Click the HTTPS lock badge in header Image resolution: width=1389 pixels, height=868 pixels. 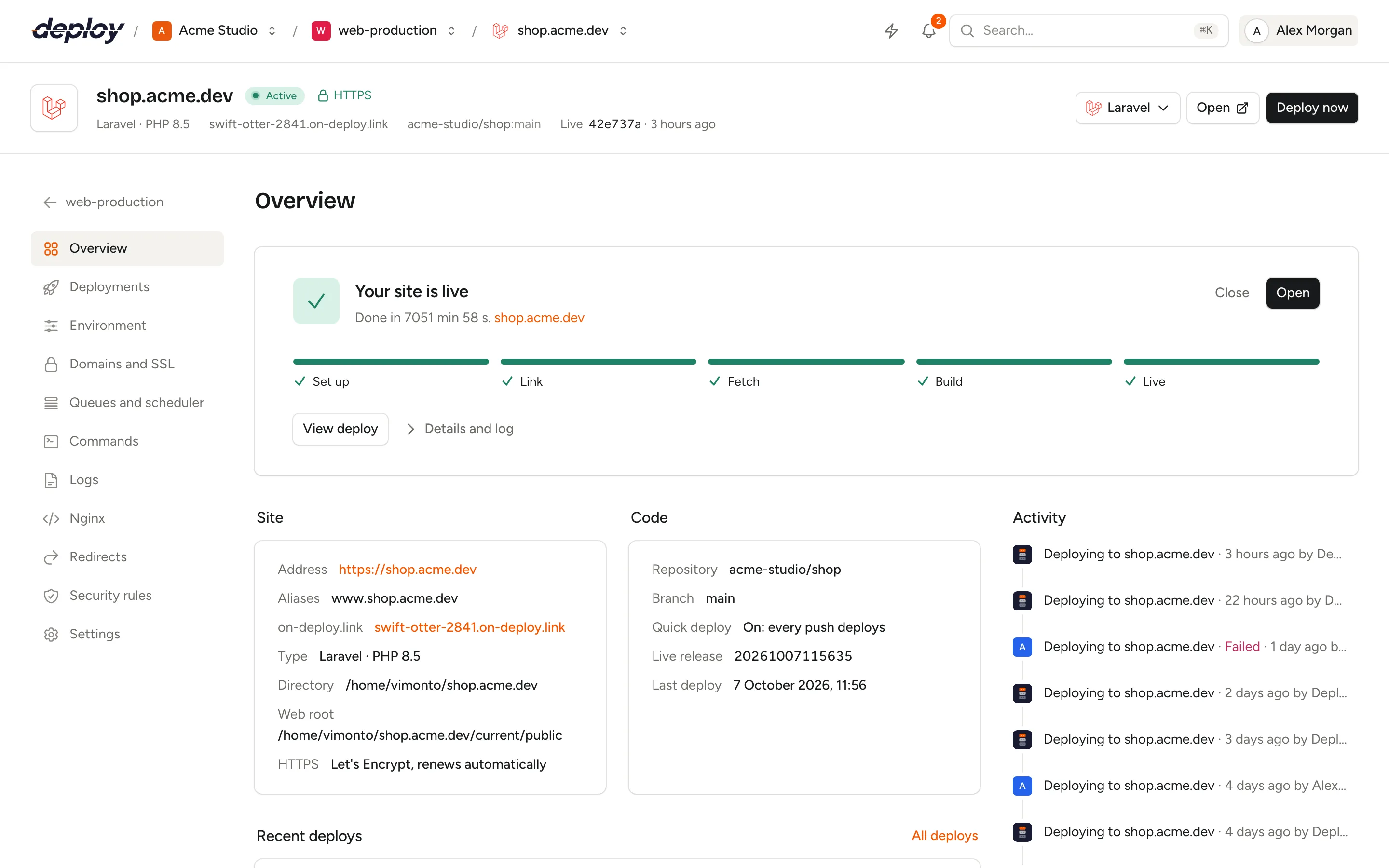pyautogui.click(x=344, y=95)
